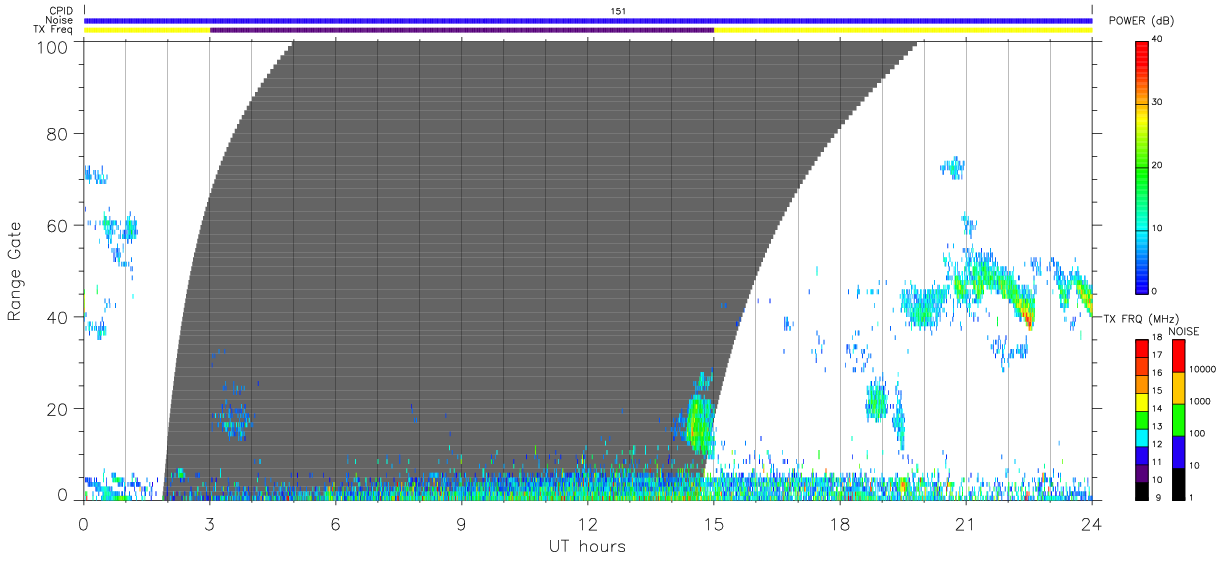This screenshot has width=1228, height=567.
Task: Click the CPID value "151"
Action: tap(618, 10)
